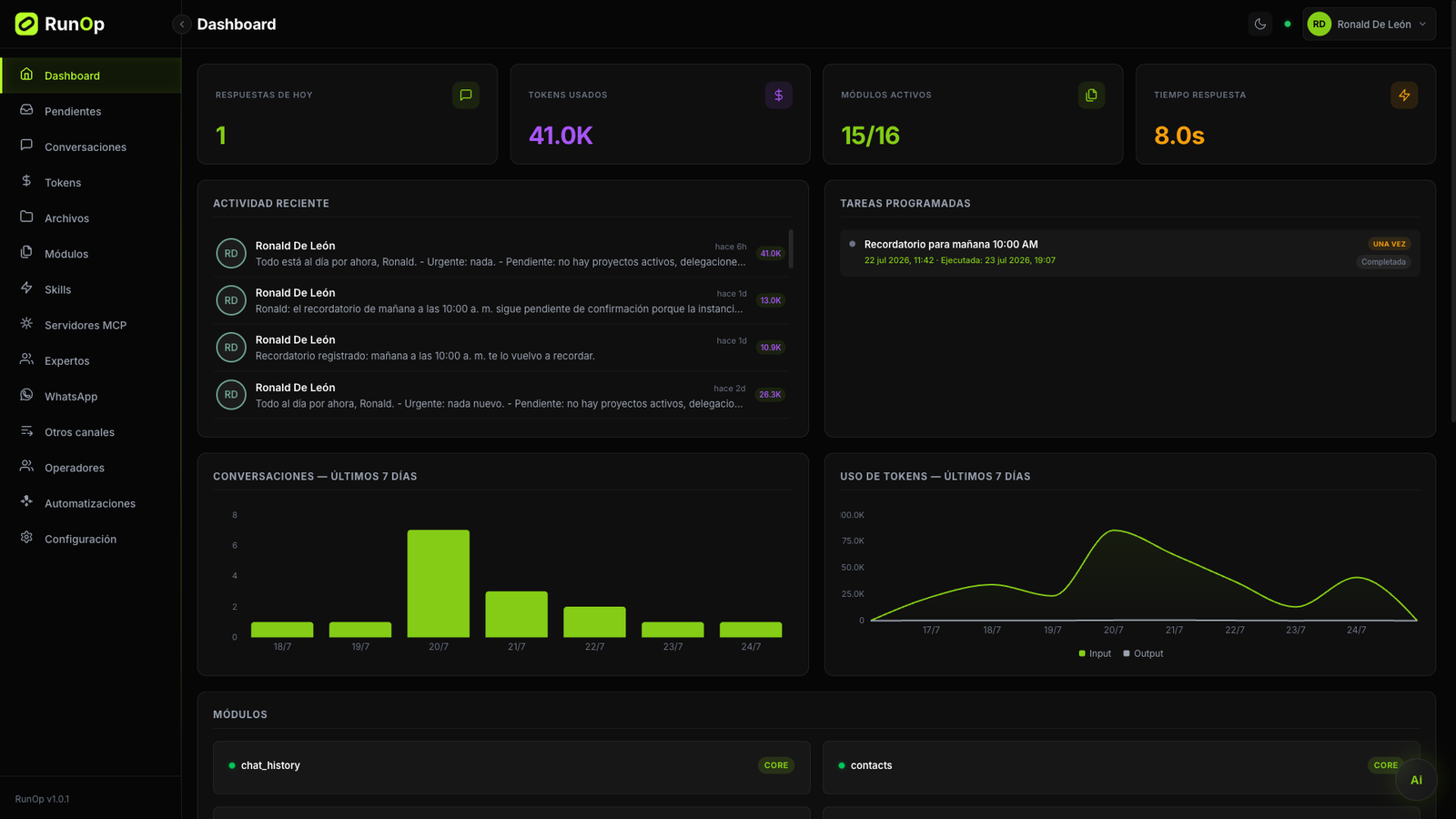Image resolution: width=1456 pixels, height=819 pixels.
Task: Click the message icon on Respuestas de hoy card
Action: click(466, 95)
